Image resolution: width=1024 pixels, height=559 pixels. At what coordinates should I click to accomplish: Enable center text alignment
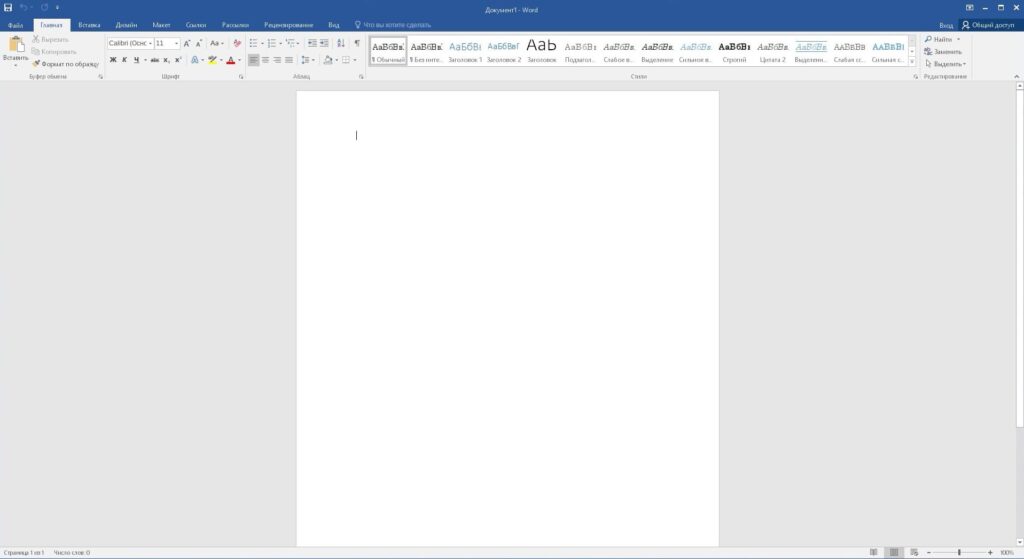265,60
